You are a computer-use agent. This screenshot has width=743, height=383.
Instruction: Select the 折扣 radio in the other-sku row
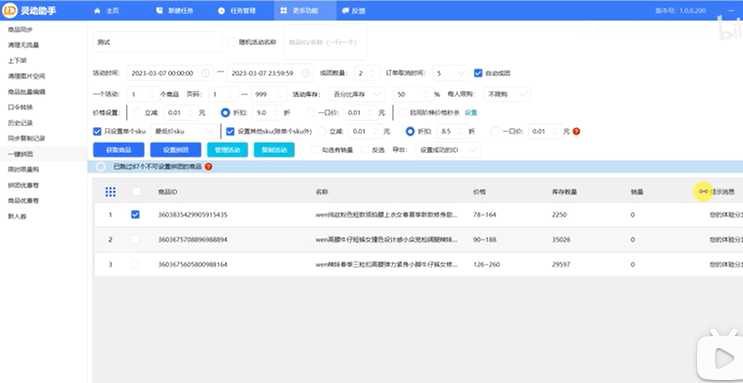[410, 131]
